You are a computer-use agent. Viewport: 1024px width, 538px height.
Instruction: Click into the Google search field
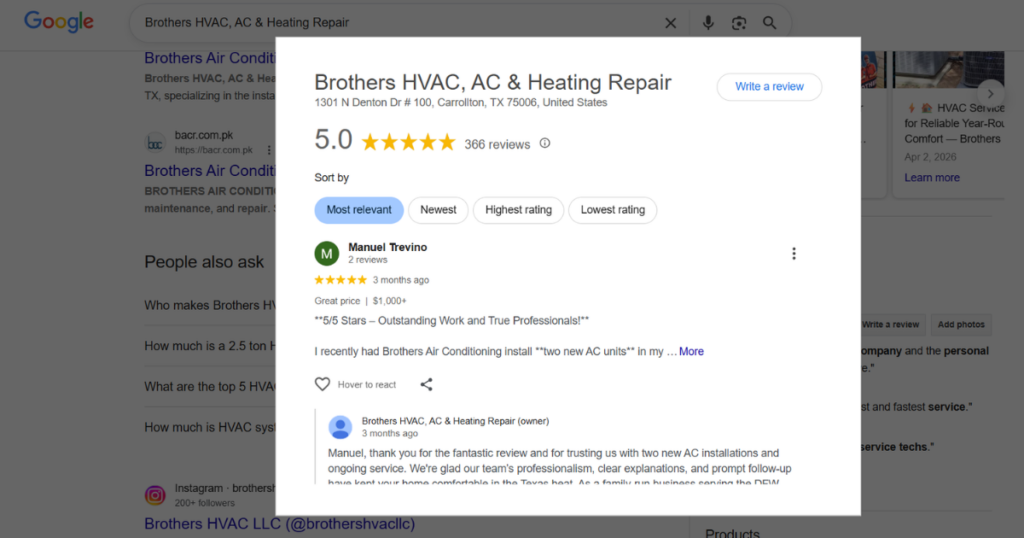(400, 23)
